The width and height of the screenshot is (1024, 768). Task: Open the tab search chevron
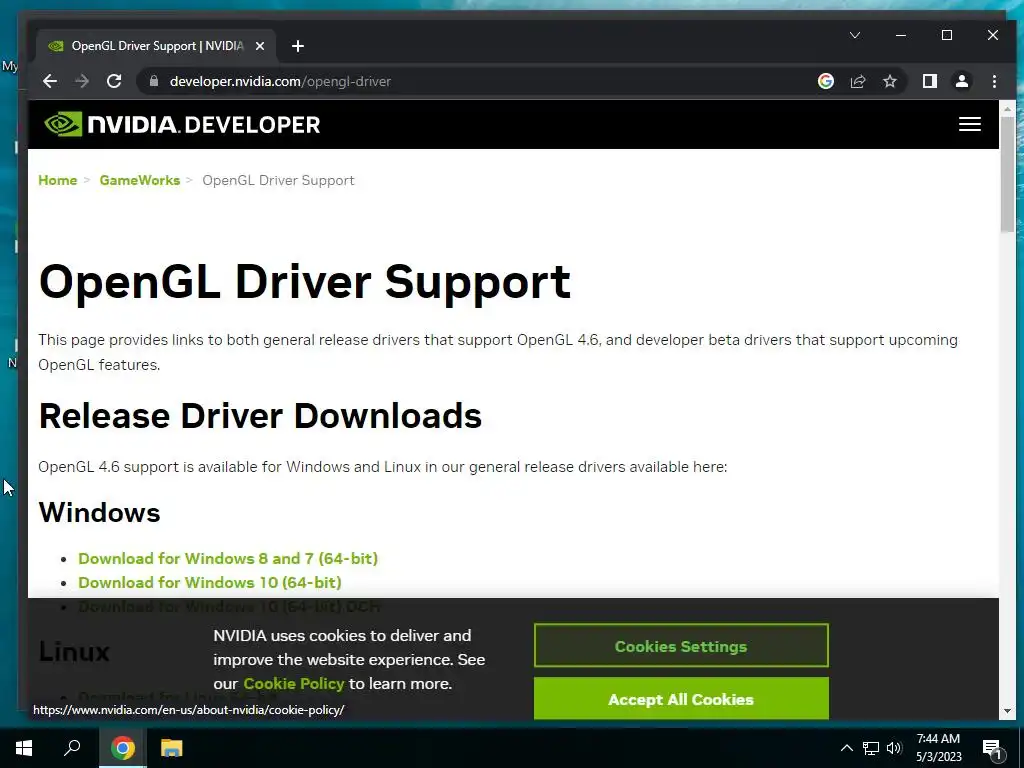pos(854,35)
